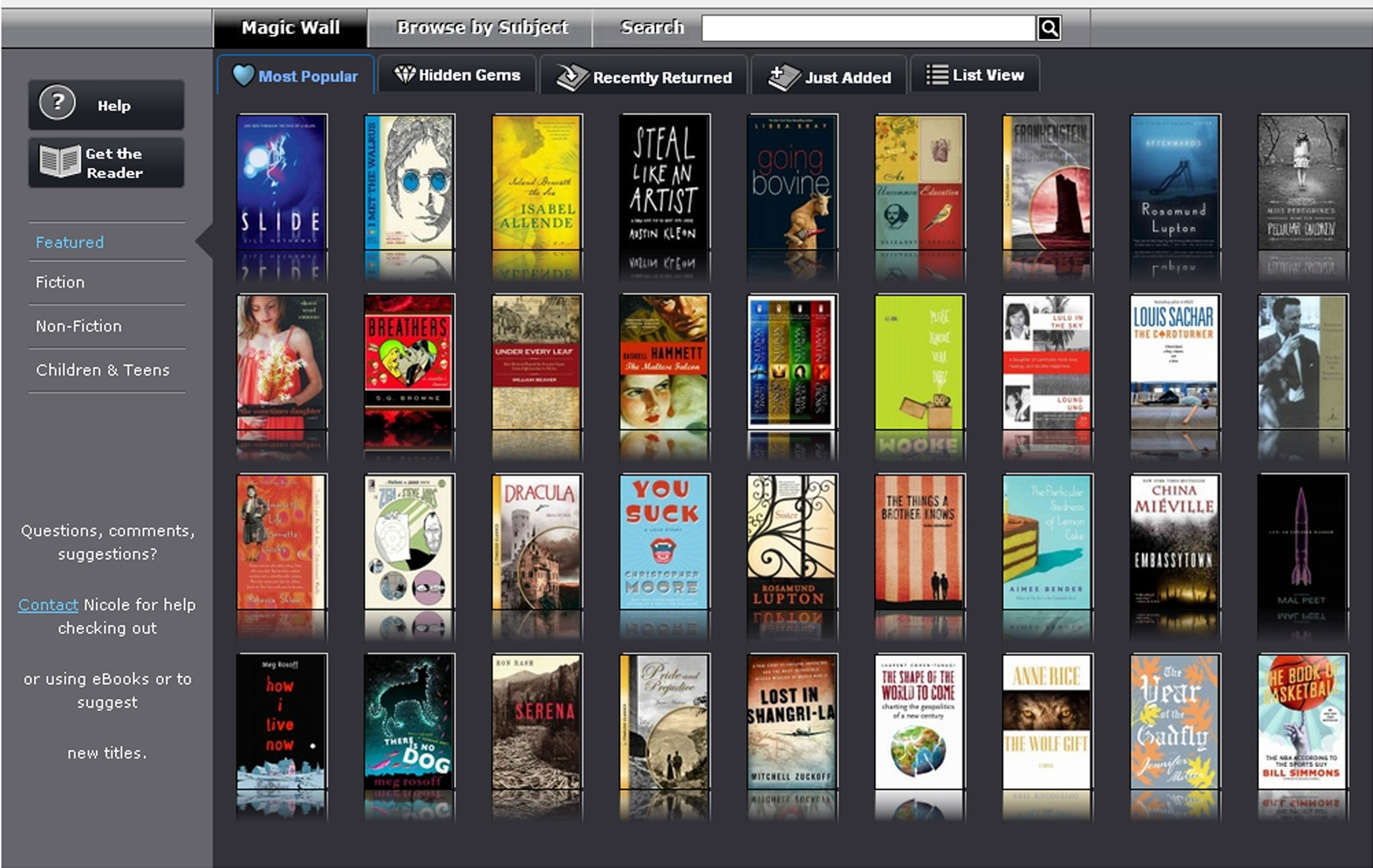Click the heart icon on Most Popular
1373x868 pixels.
(x=243, y=75)
